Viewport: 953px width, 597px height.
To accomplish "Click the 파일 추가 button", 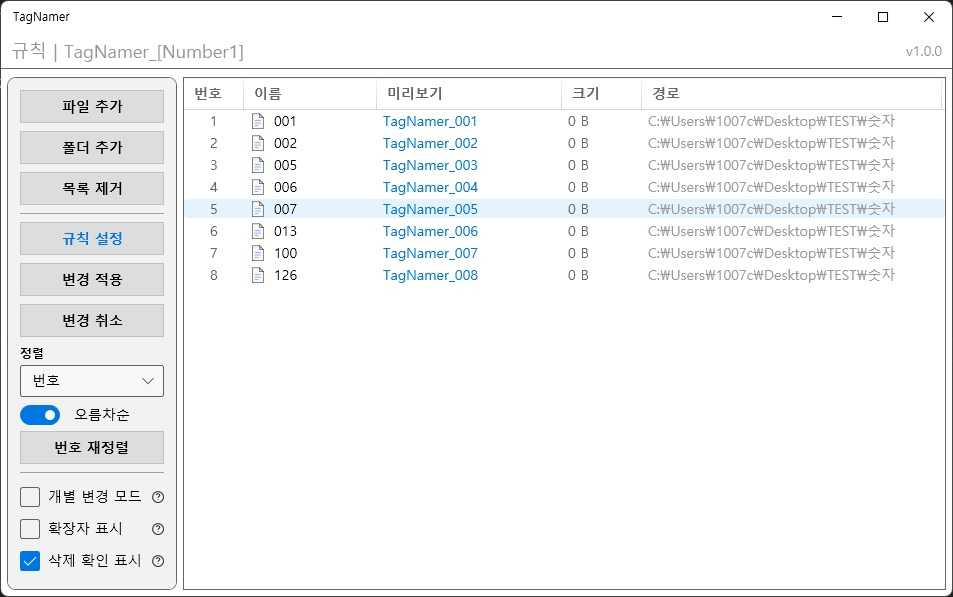I will point(92,107).
